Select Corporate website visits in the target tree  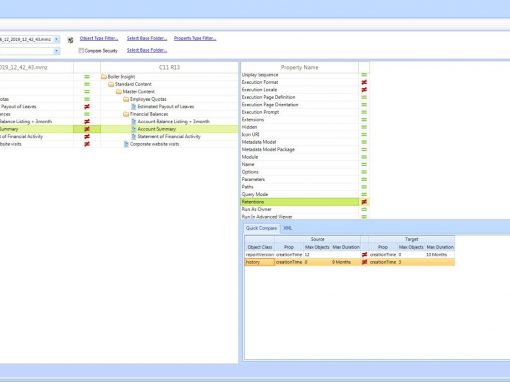tap(154, 144)
